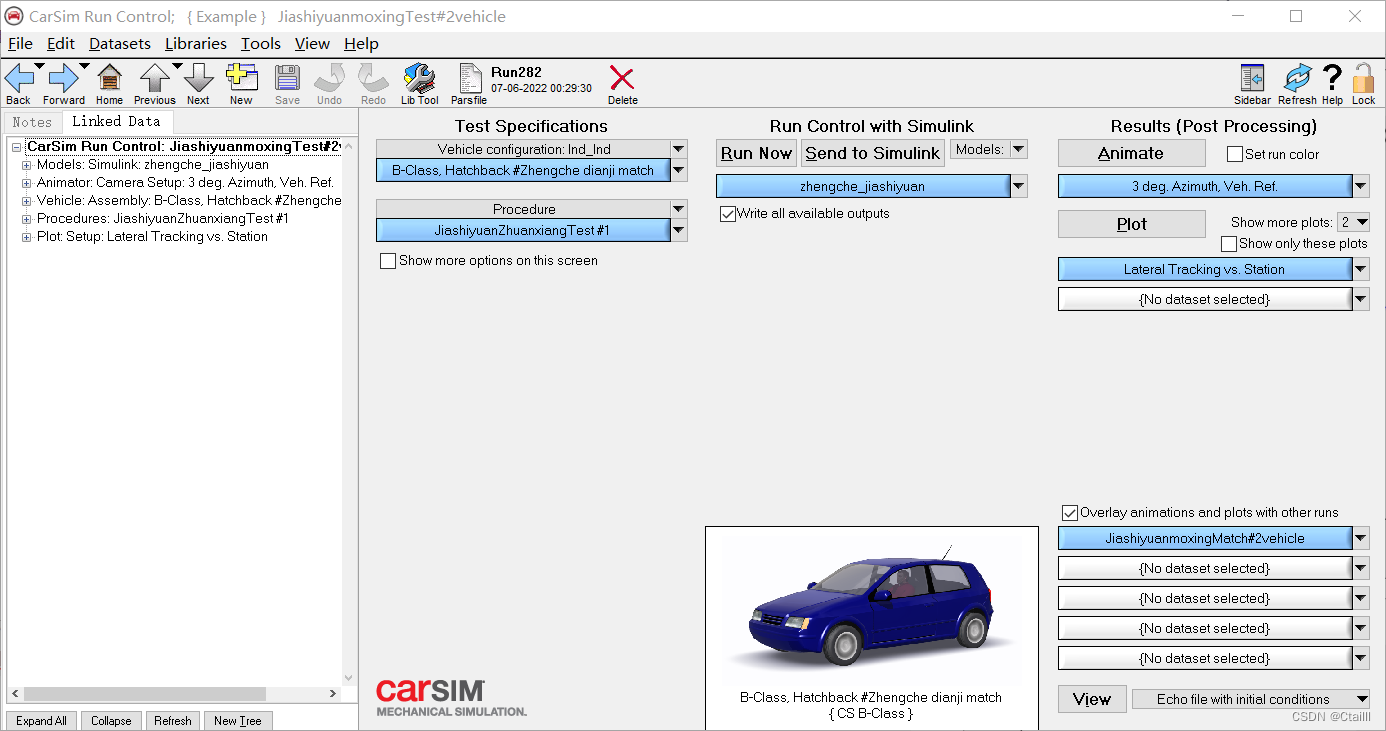Viewport: 1386px width, 731px height.
Task: Open Procedure library dropdown arrow
Action: [679, 209]
